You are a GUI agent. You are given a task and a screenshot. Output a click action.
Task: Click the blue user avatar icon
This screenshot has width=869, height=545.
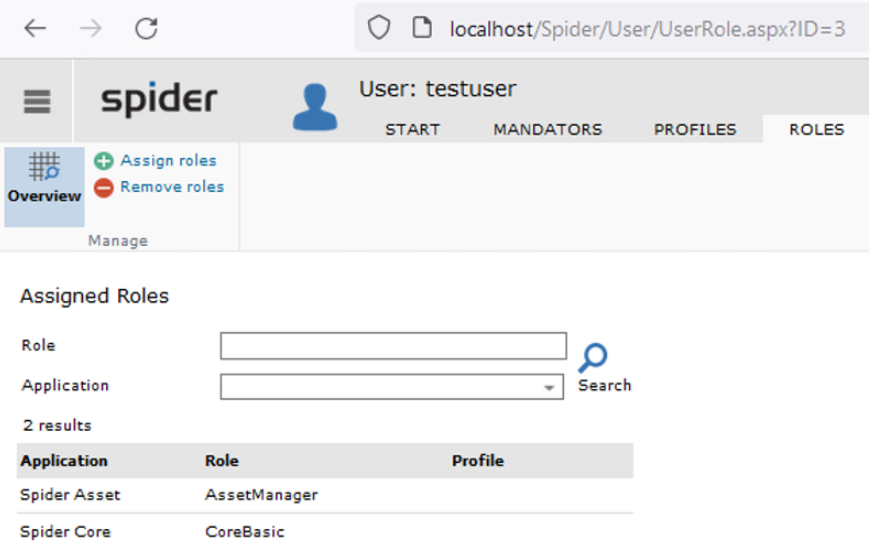coord(315,107)
